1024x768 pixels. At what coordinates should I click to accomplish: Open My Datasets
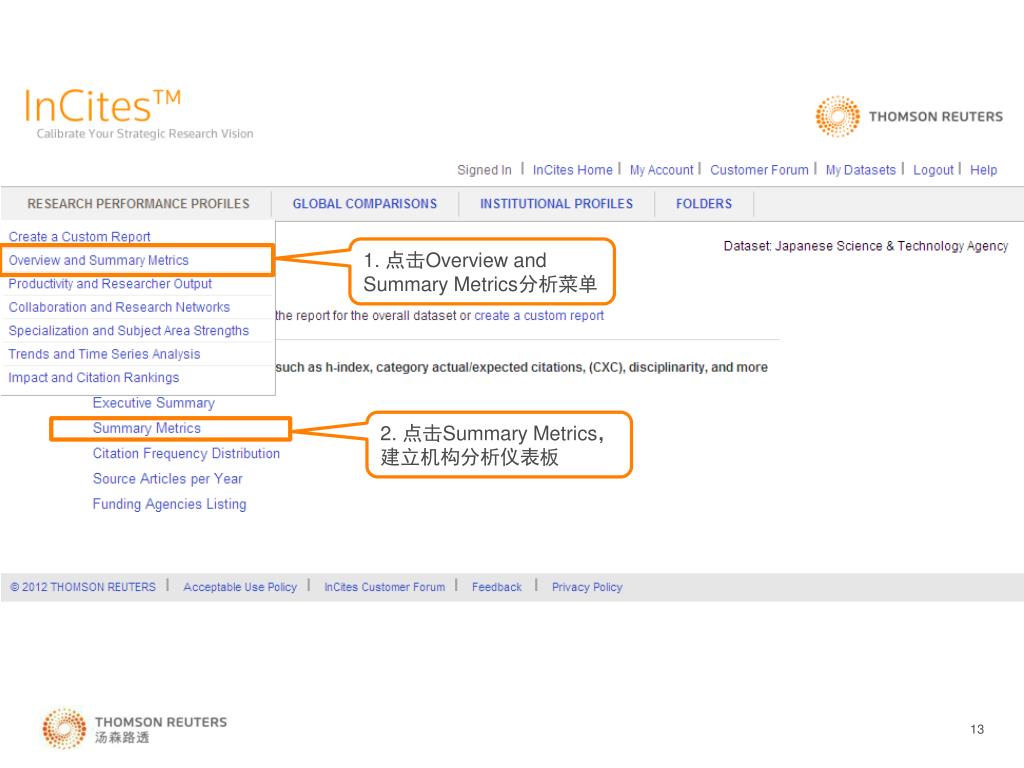tap(860, 170)
